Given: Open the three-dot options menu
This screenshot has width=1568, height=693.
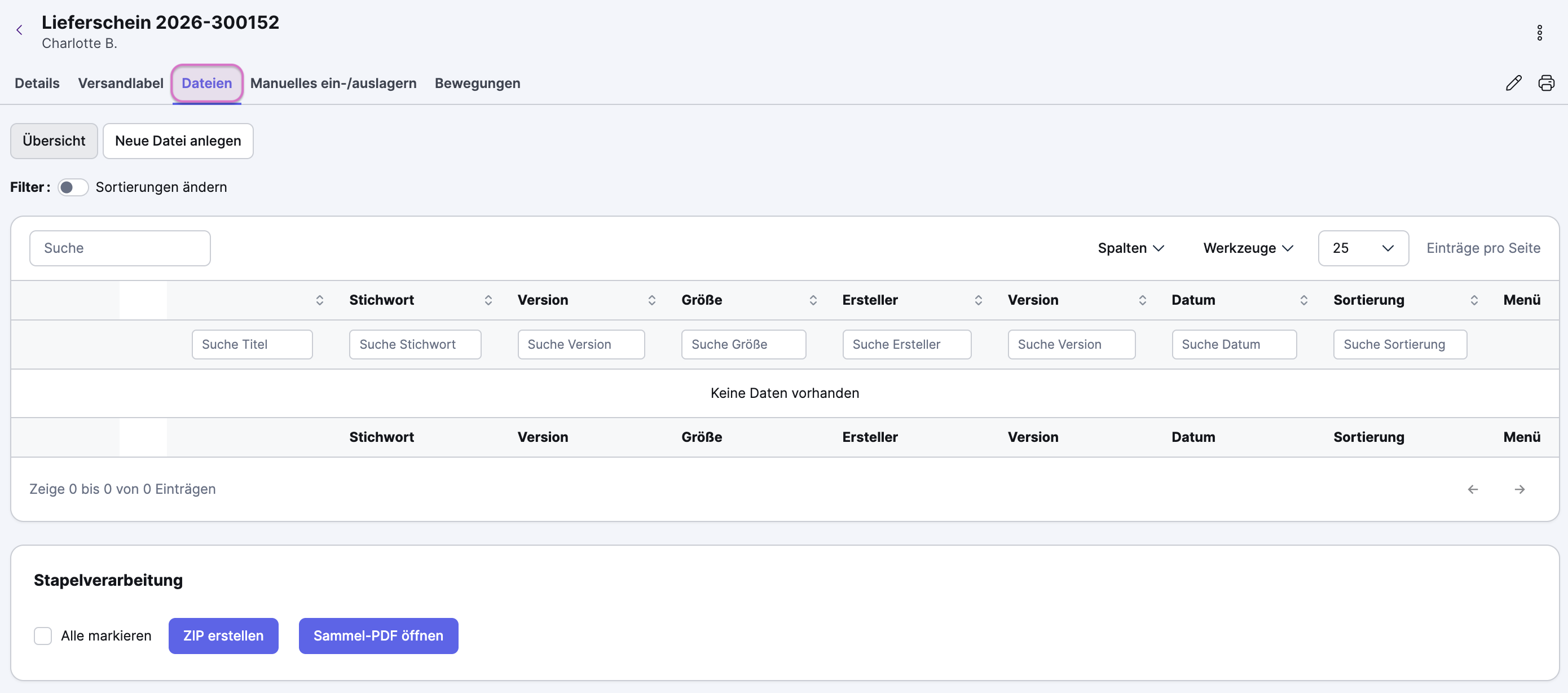Looking at the screenshot, I should 1539,32.
